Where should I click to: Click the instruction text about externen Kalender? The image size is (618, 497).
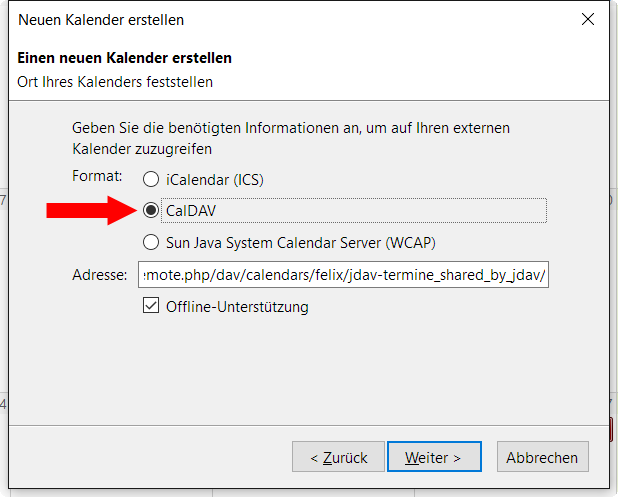pyautogui.click(x=290, y=138)
